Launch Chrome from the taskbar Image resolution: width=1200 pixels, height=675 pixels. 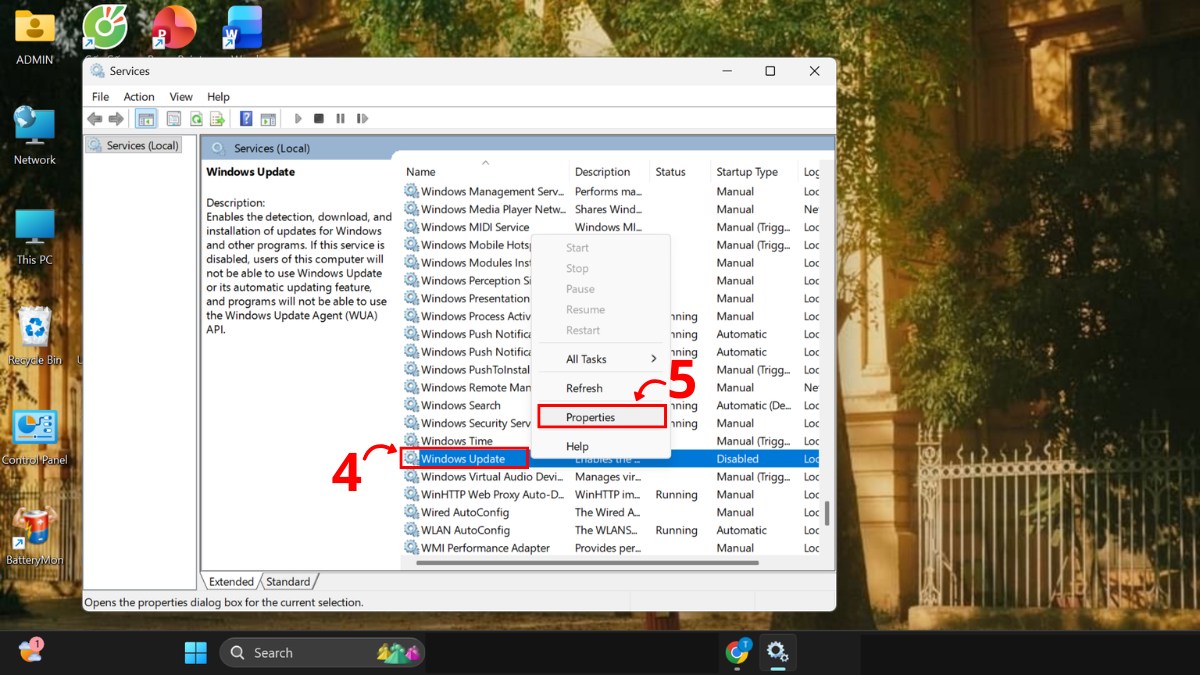click(737, 652)
